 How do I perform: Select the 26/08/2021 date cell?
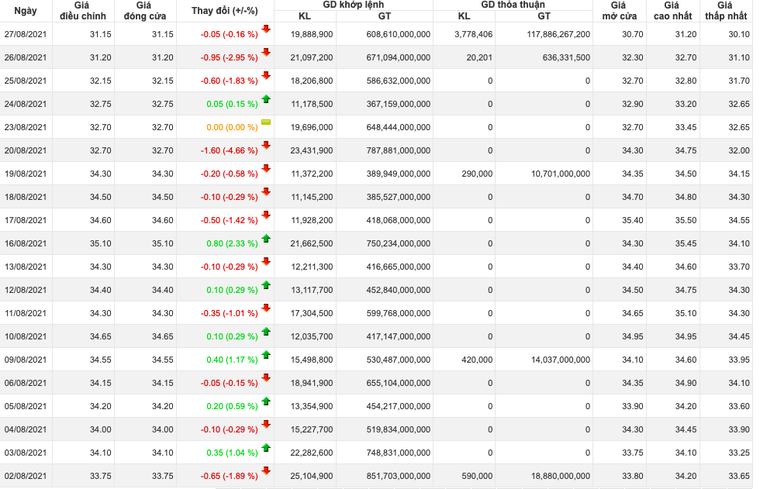point(25,57)
